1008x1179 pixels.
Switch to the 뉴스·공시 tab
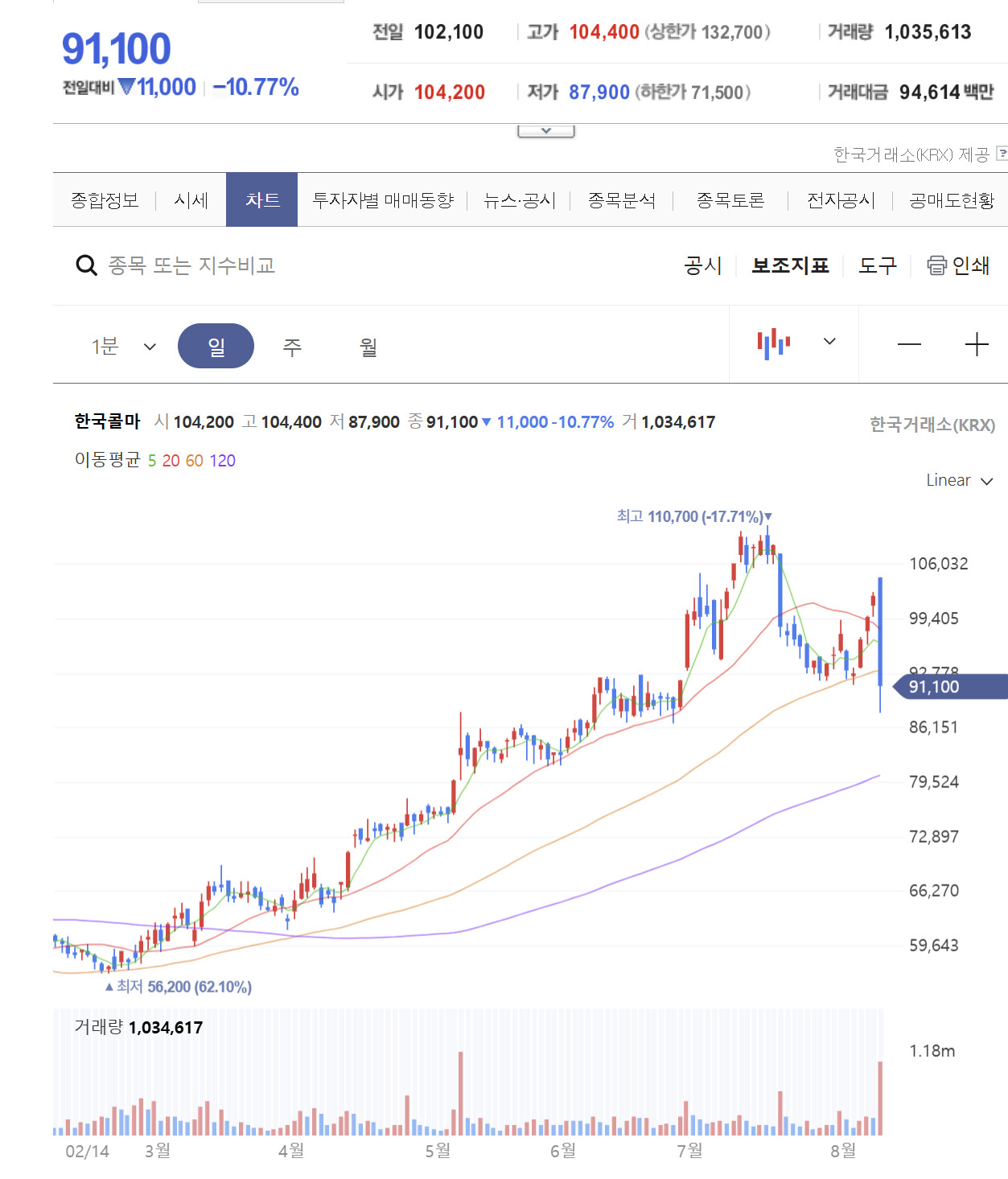coord(520,200)
